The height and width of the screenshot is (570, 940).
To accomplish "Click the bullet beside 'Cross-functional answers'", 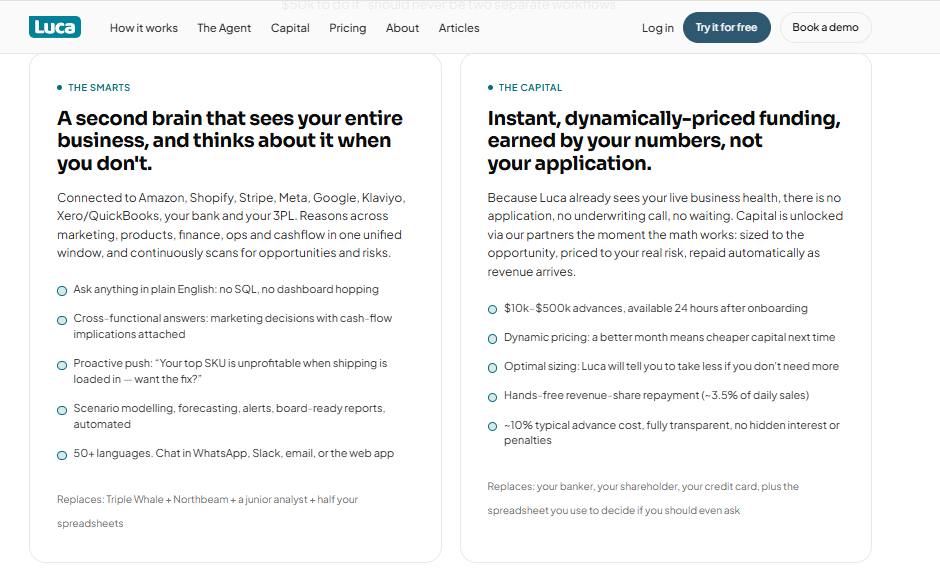I will [x=62, y=320].
